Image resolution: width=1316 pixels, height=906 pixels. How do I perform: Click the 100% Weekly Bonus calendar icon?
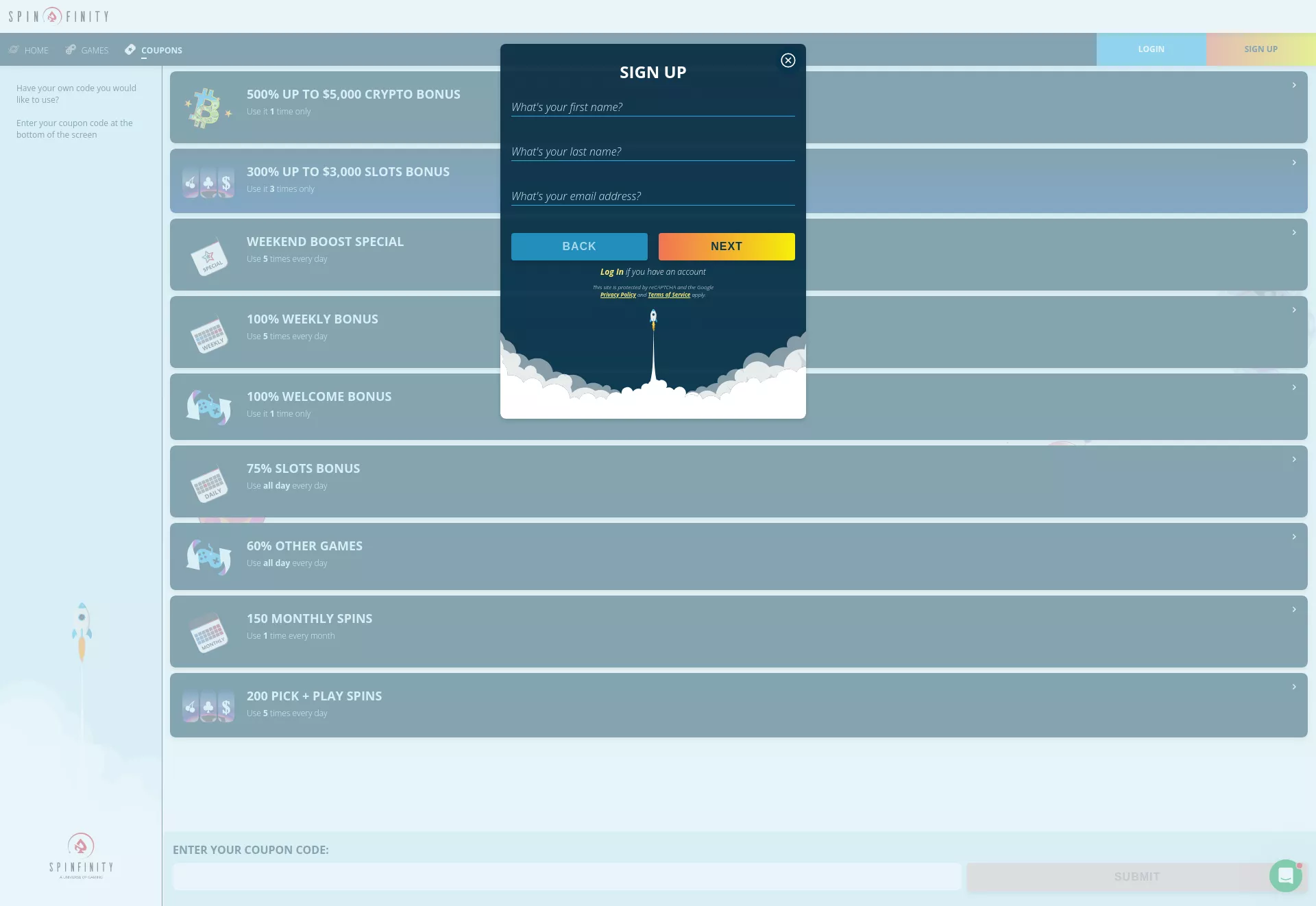(208, 335)
